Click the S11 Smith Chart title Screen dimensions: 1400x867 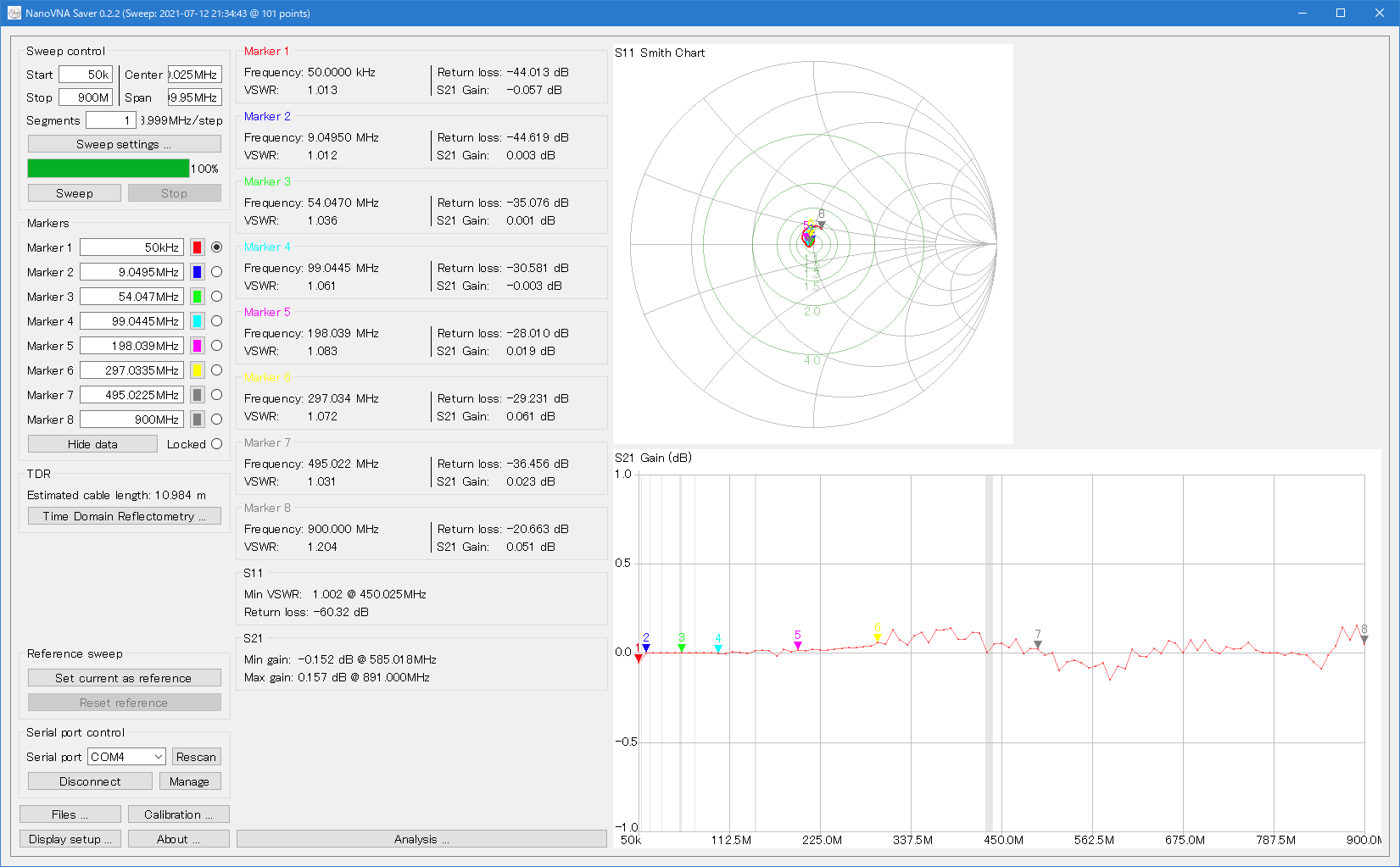point(660,53)
